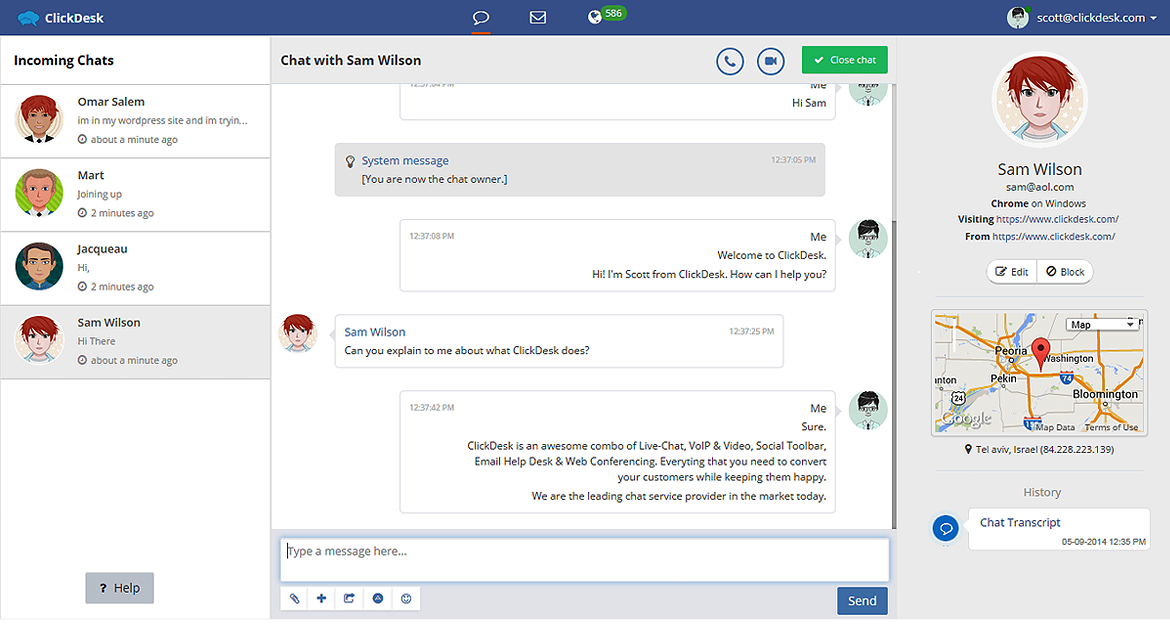
Task: Open Omar Salem's incoming chat
Action: pyautogui.click(x=135, y=120)
